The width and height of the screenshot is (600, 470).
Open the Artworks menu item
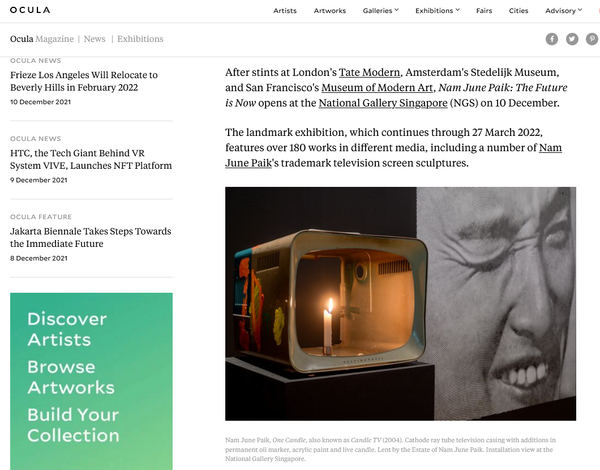[x=329, y=11]
